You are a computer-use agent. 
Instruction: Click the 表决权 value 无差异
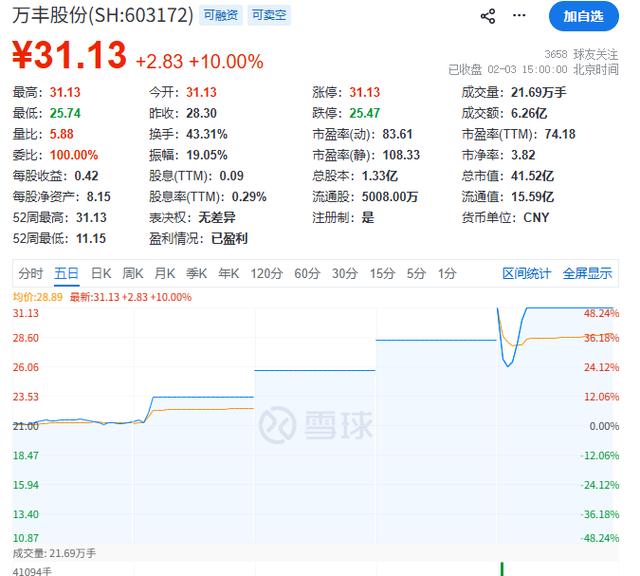tap(217, 218)
